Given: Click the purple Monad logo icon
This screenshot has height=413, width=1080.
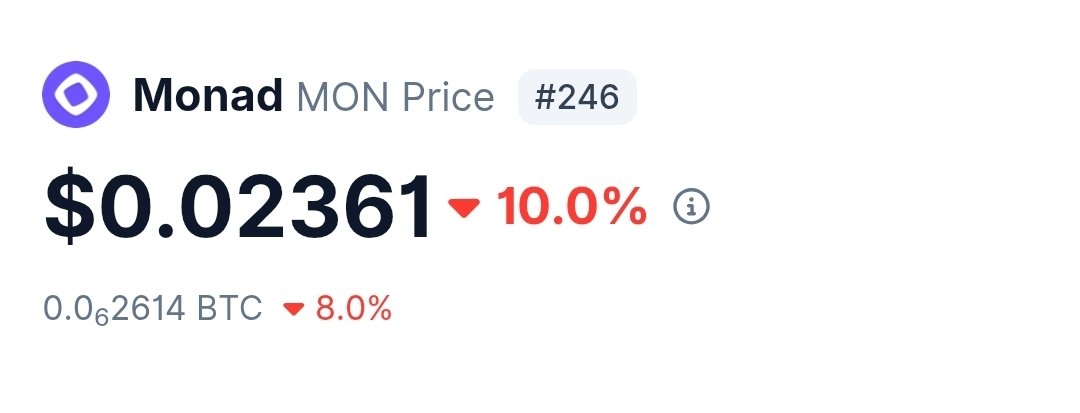Looking at the screenshot, I should click(75, 96).
